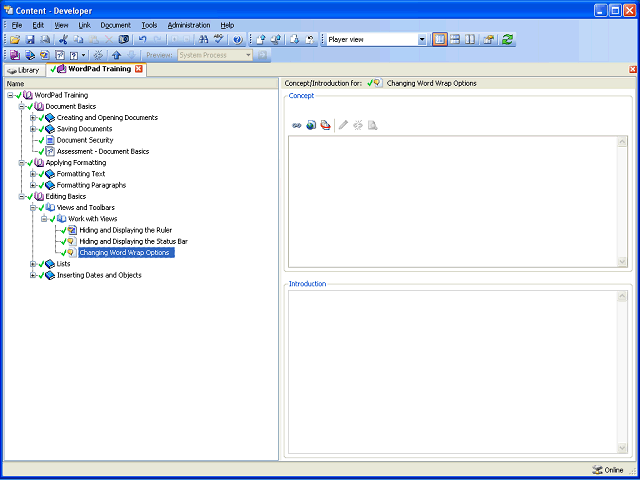Screen dimensions: 640x480
Task: Expand the Saving Documents node
Action: (x=33, y=129)
